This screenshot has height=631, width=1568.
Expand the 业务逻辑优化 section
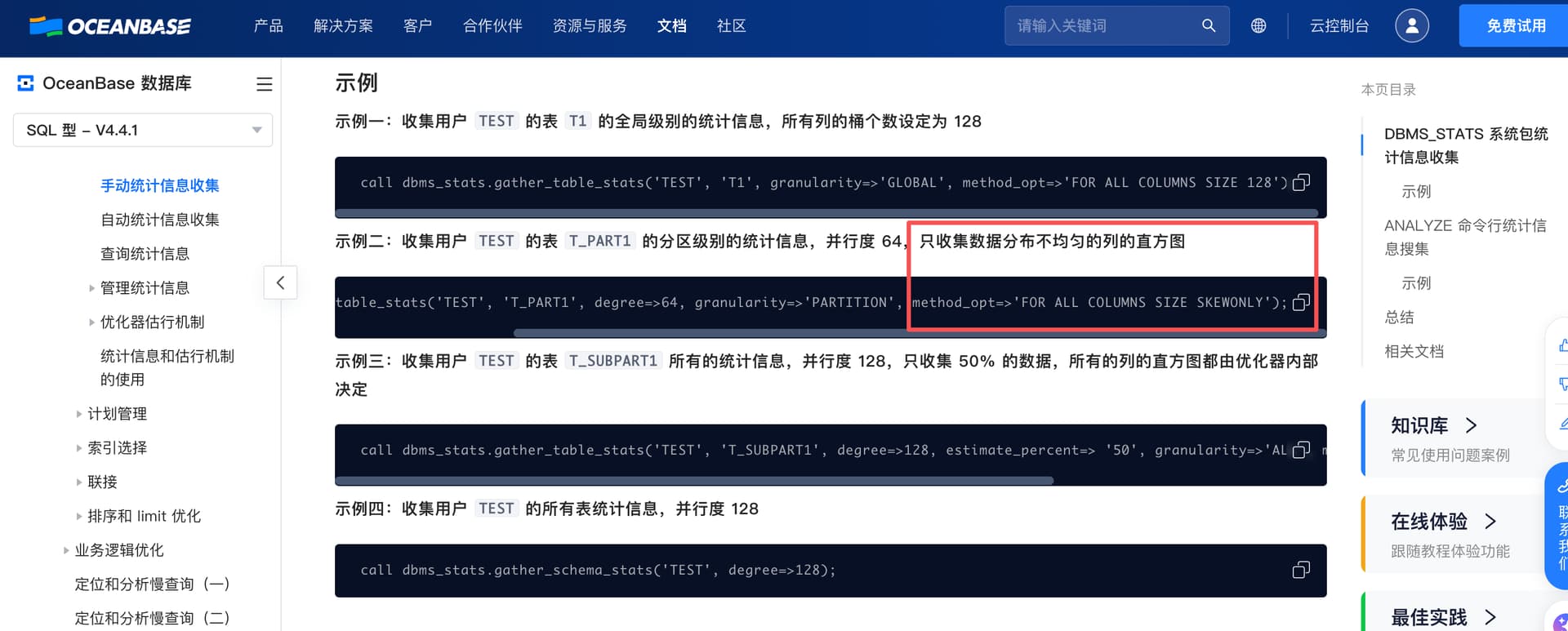(66, 550)
